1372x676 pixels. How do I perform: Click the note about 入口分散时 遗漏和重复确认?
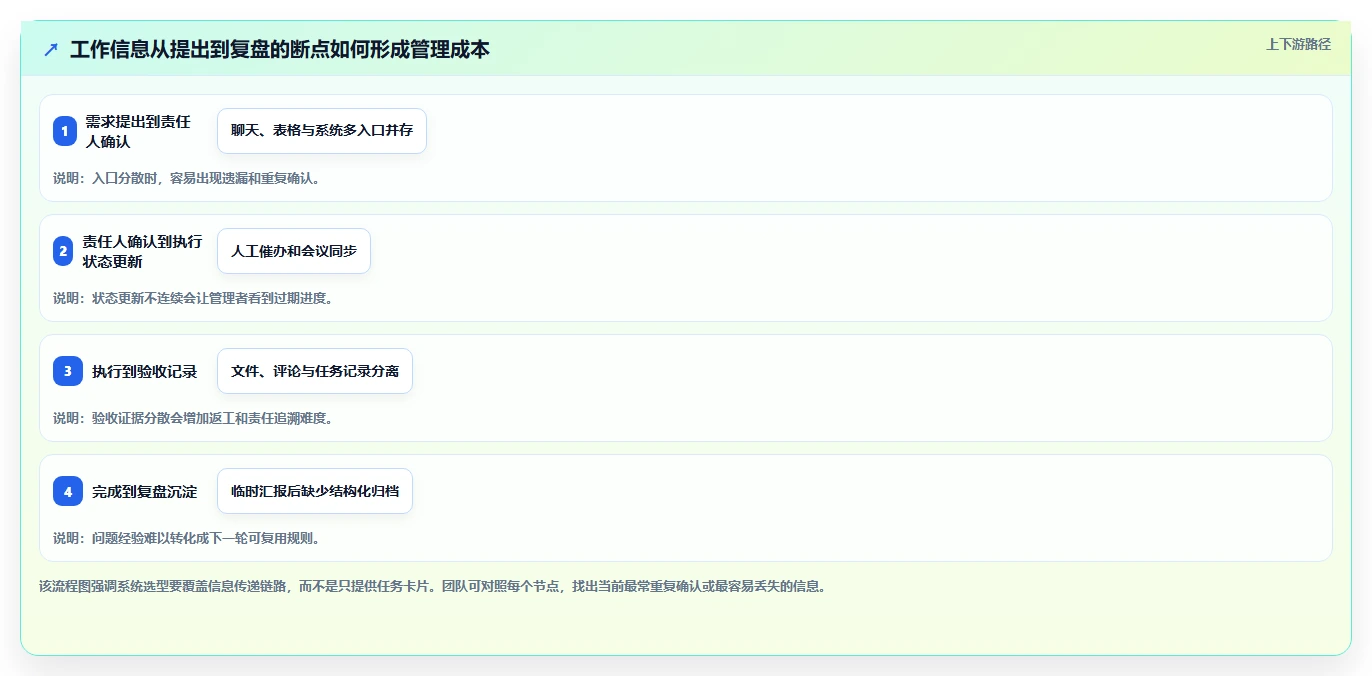[186, 178]
